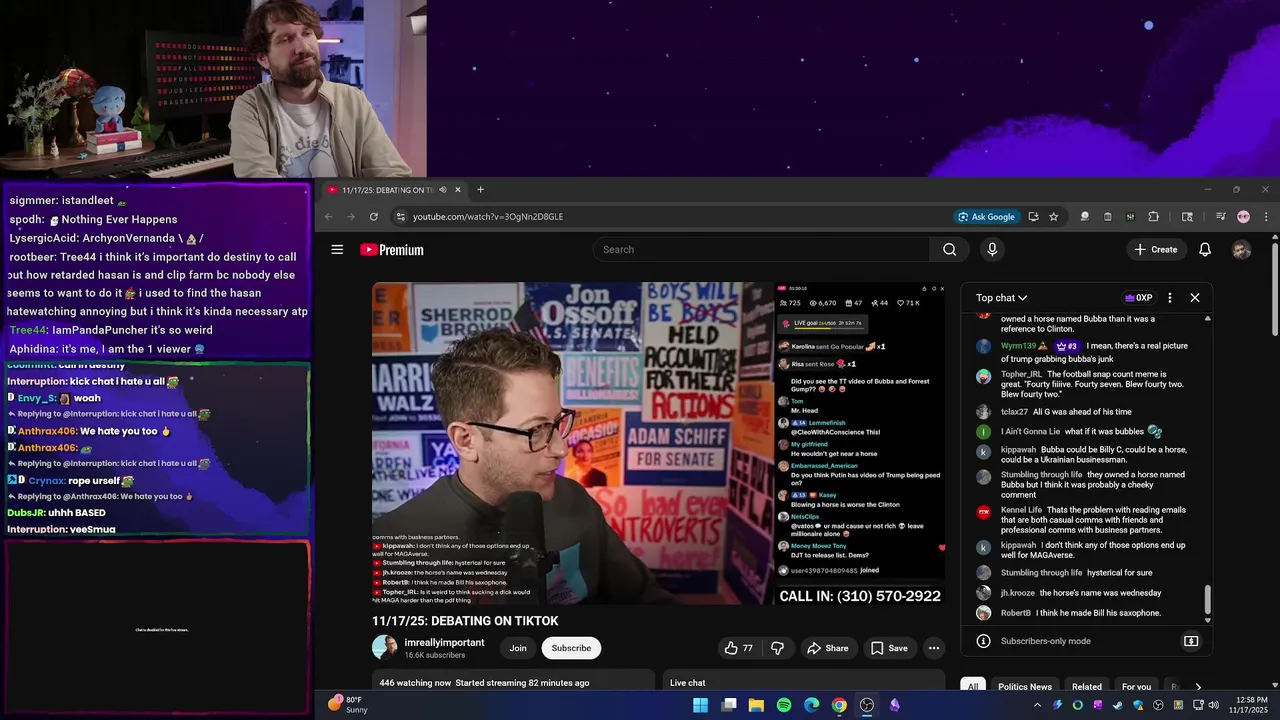This screenshot has width=1280, height=720.
Task: Open Chrome media control icon
Action: pyautogui.click(x=1220, y=217)
